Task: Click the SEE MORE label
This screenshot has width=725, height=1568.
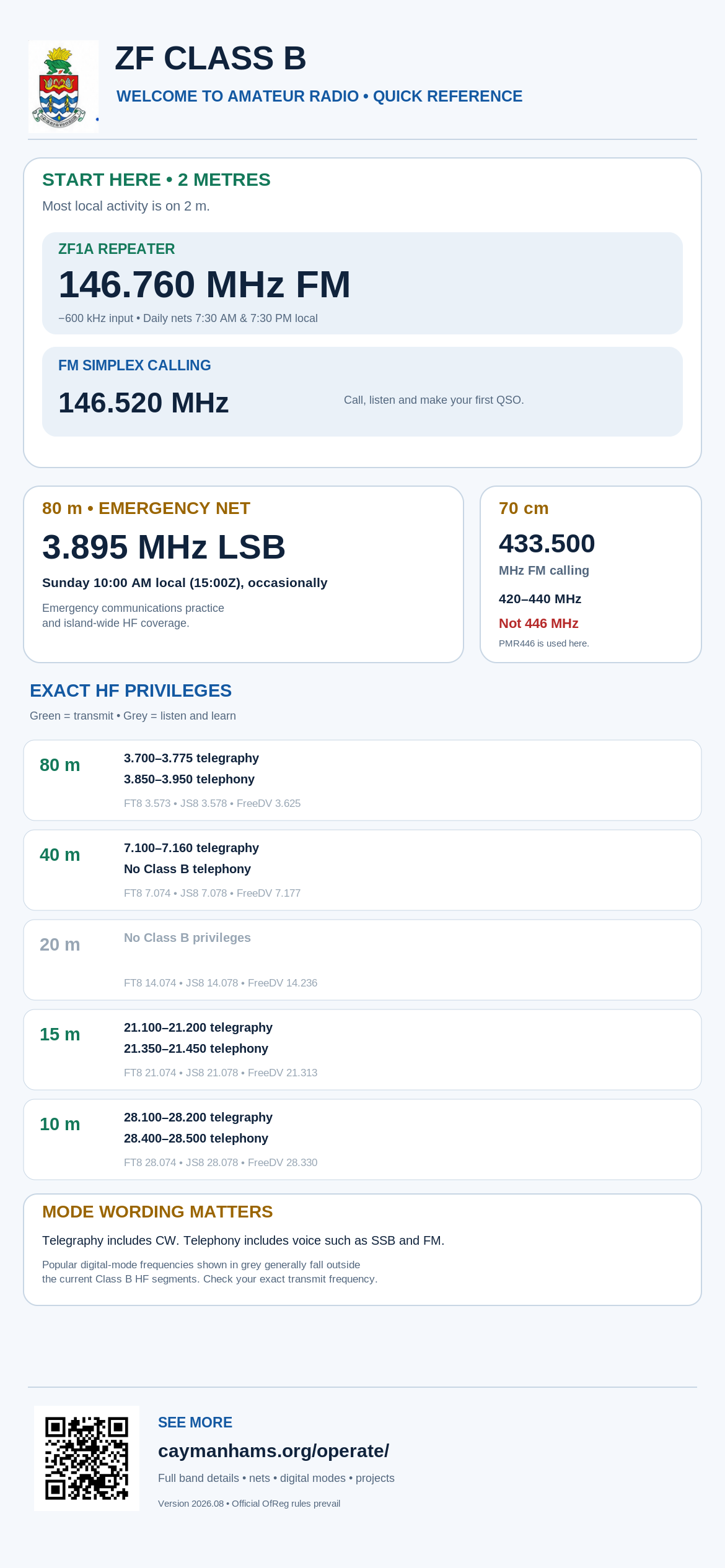Action: point(195,1422)
